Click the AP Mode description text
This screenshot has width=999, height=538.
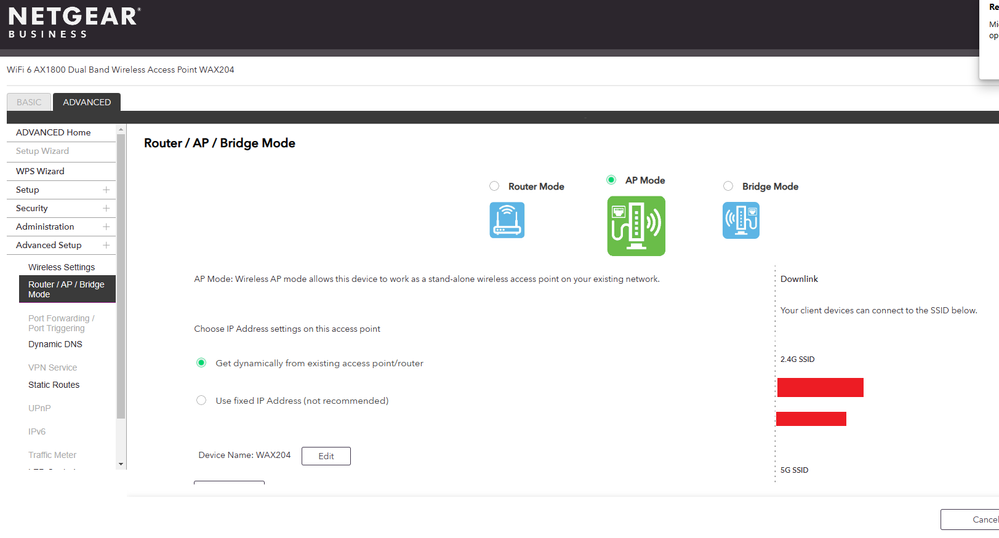pyautogui.click(x=427, y=279)
